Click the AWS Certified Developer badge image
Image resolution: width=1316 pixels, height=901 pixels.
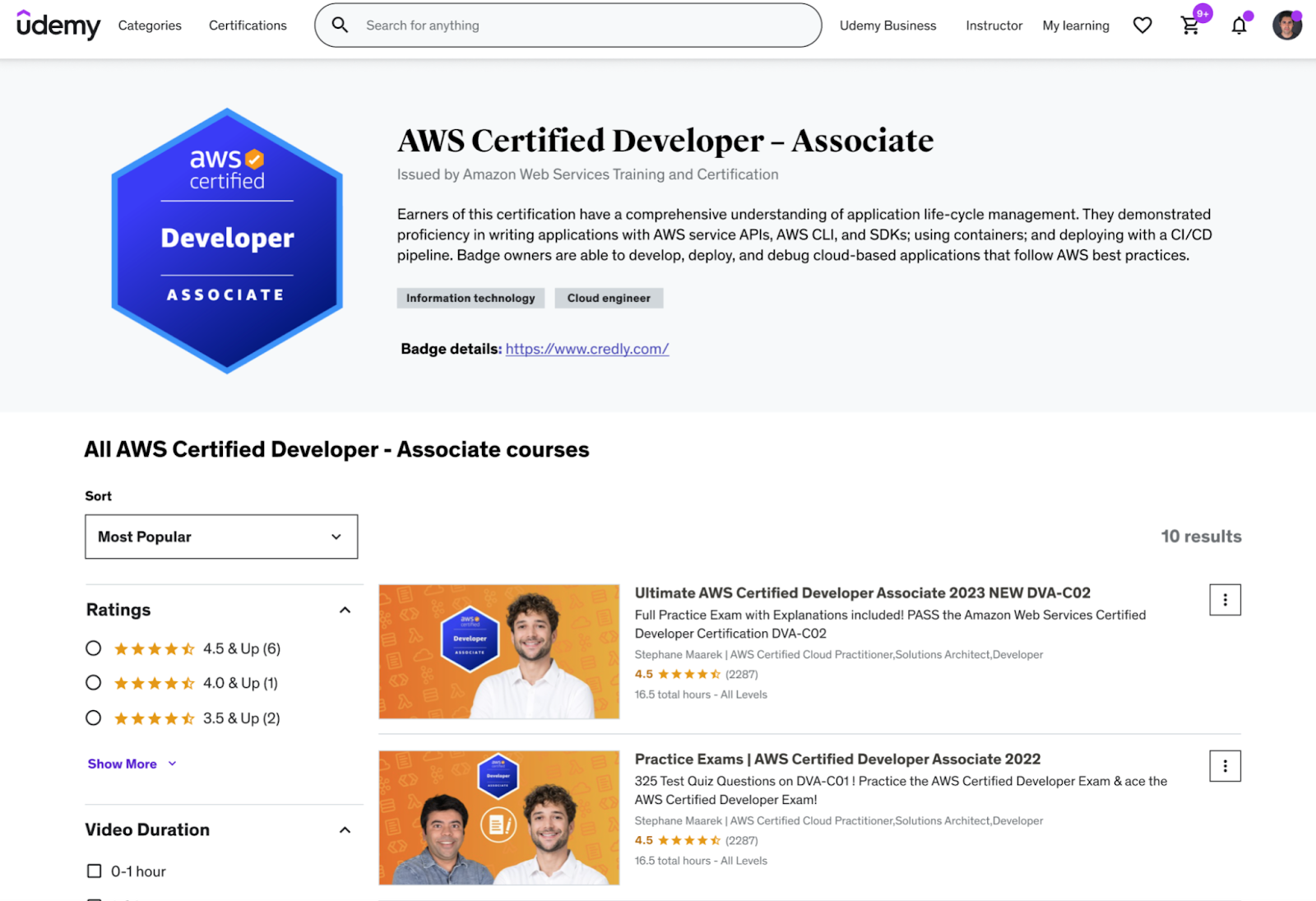click(x=227, y=240)
